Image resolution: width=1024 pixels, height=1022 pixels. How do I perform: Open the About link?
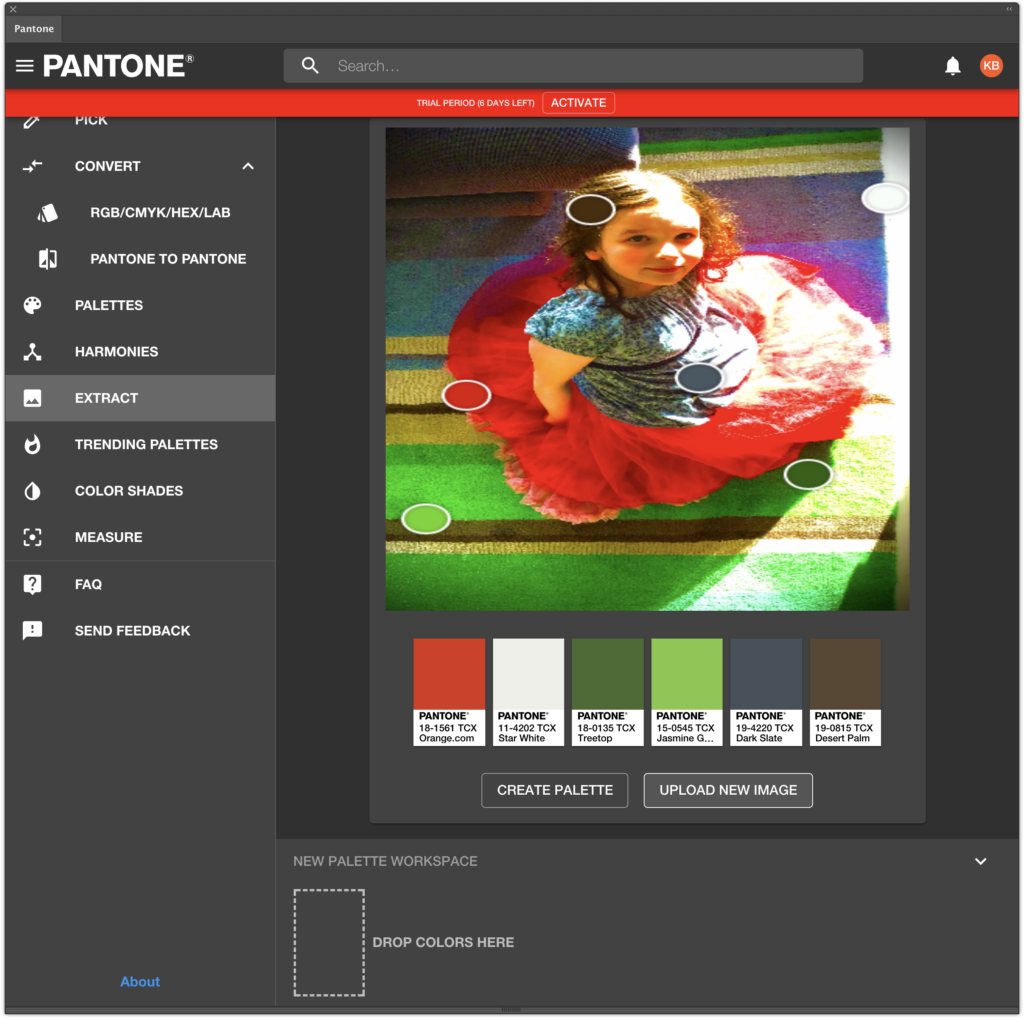tap(140, 982)
